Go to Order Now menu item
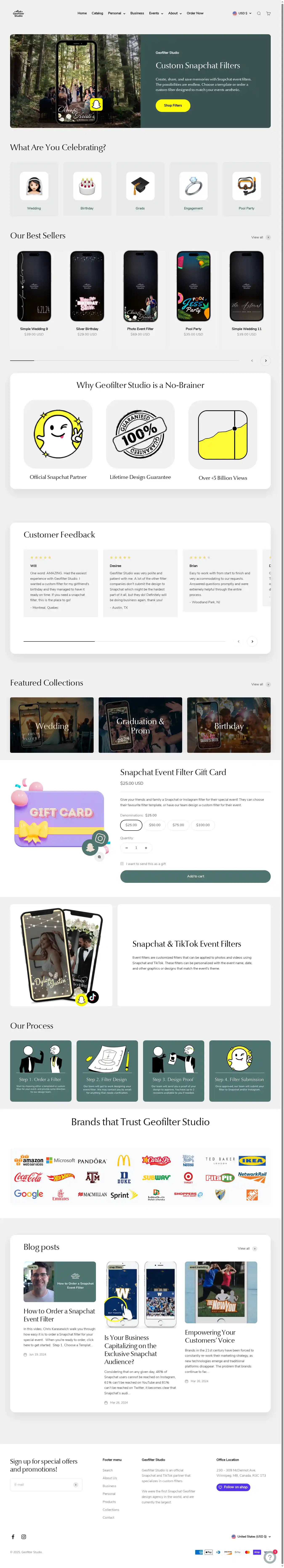The width and height of the screenshot is (284, 1568). click(x=195, y=13)
